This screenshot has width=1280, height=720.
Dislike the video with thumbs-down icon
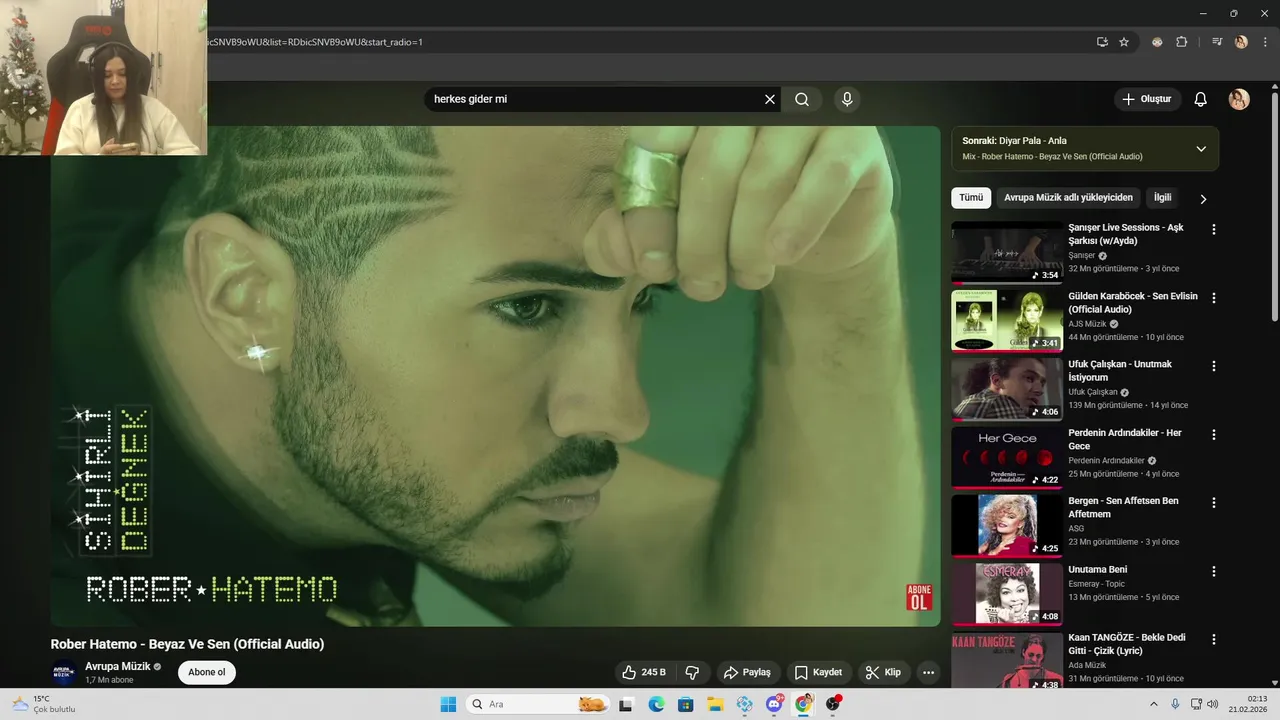pyautogui.click(x=692, y=672)
